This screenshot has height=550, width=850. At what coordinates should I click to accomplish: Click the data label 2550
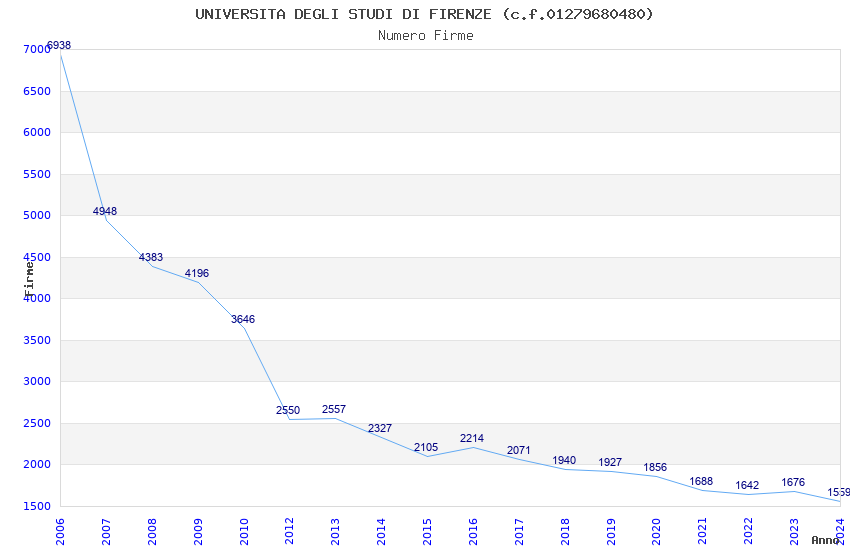pos(288,411)
